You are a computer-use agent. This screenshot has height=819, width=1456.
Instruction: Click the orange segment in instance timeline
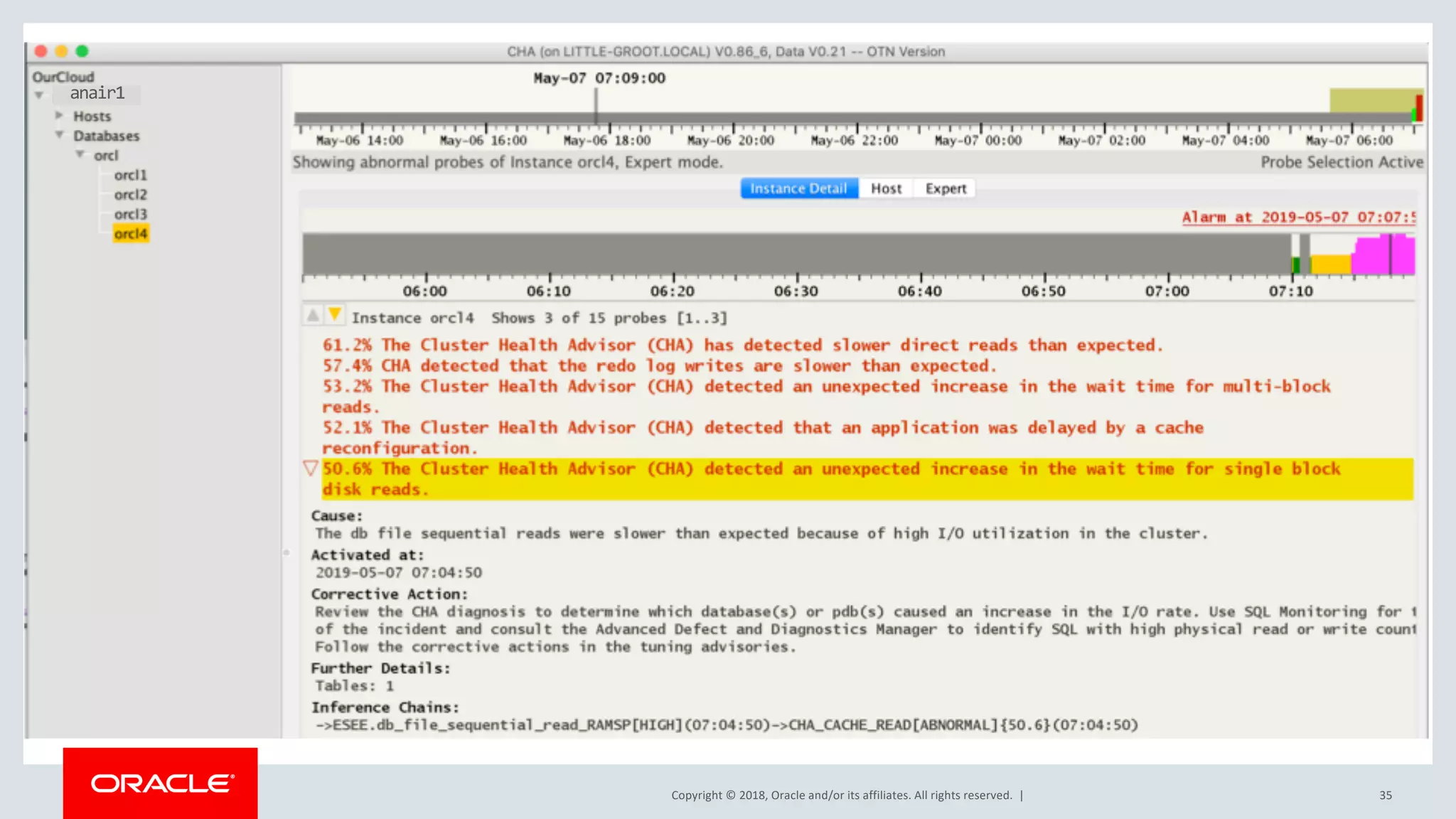click(x=1330, y=264)
